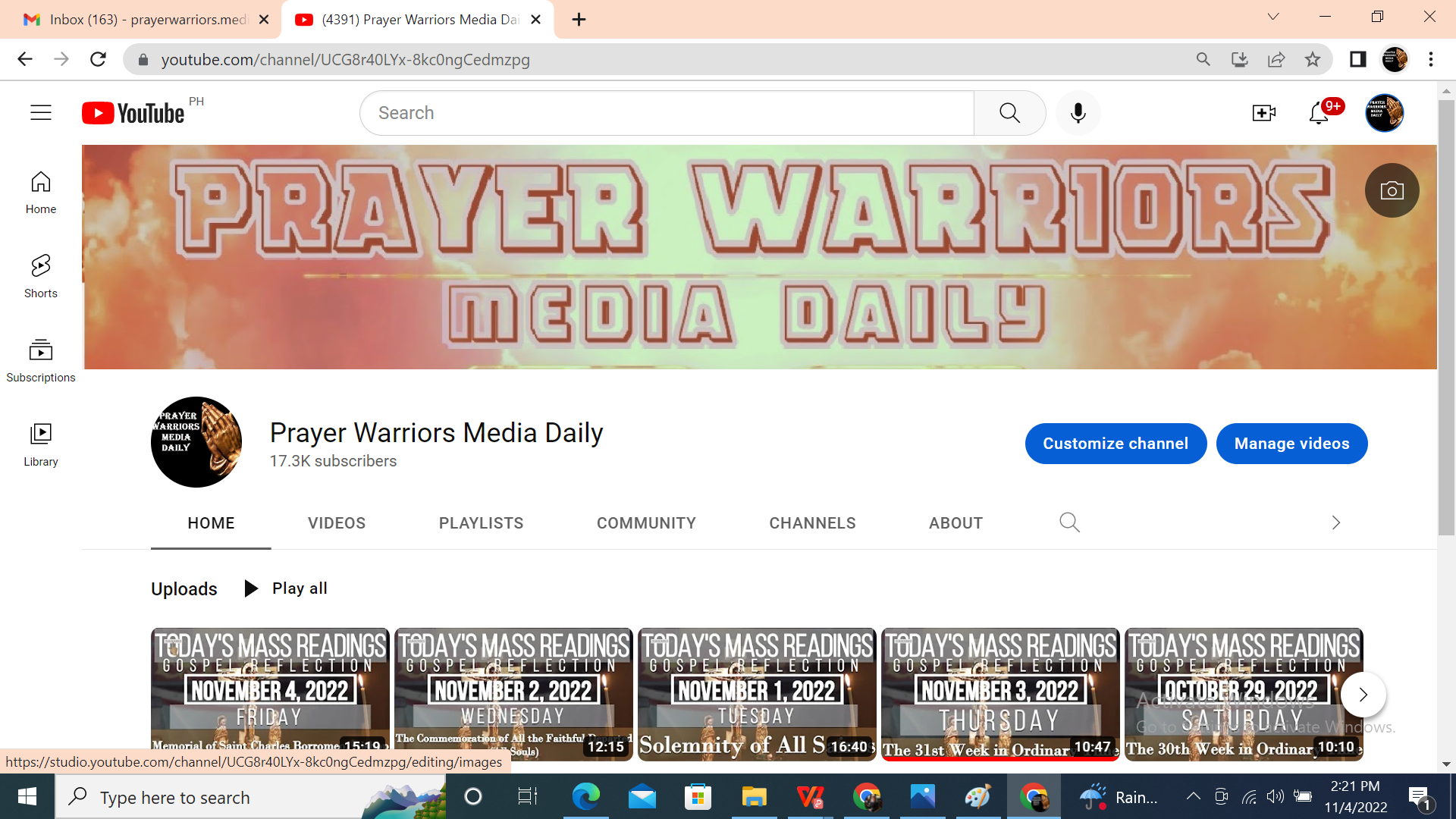Click the page vertical scrollbar
Image resolution: width=1456 pixels, height=819 pixels.
pos(1446,318)
